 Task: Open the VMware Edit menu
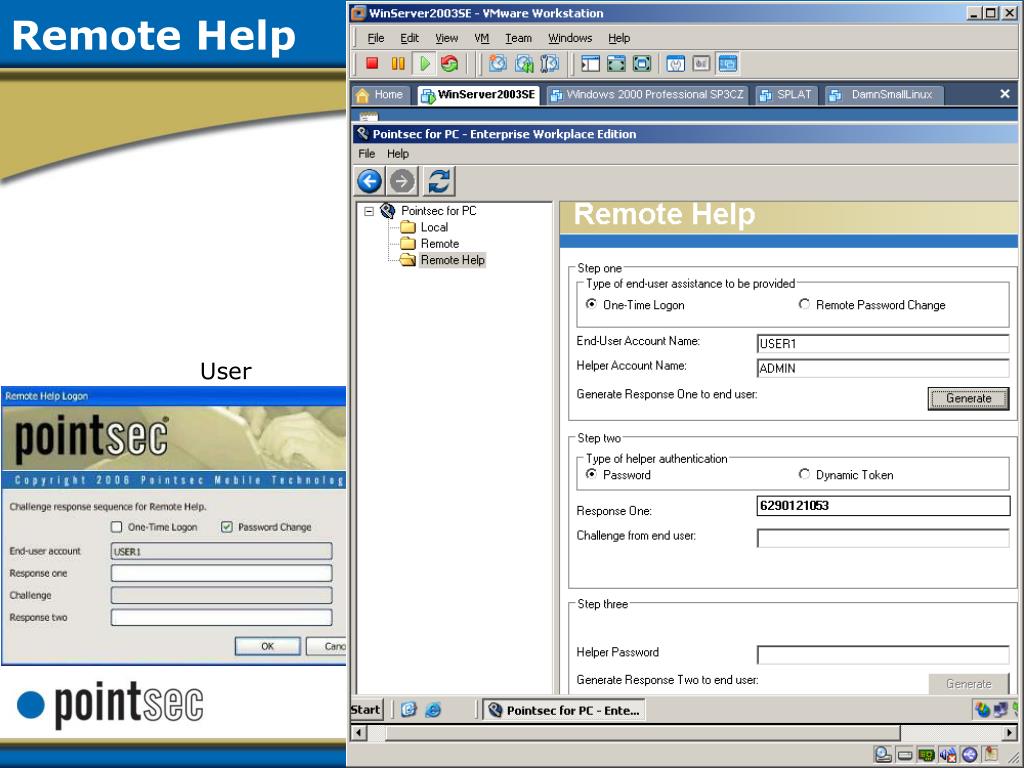[409, 38]
